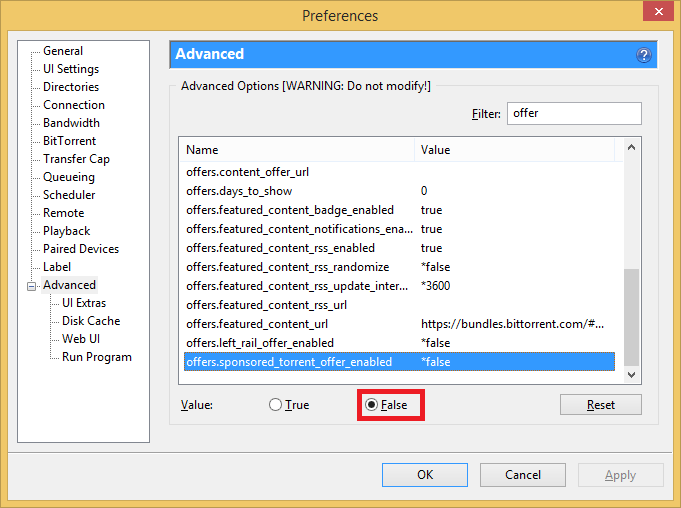Click the Cancel button
This screenshot has width=681, height=508.
(522, 475)
